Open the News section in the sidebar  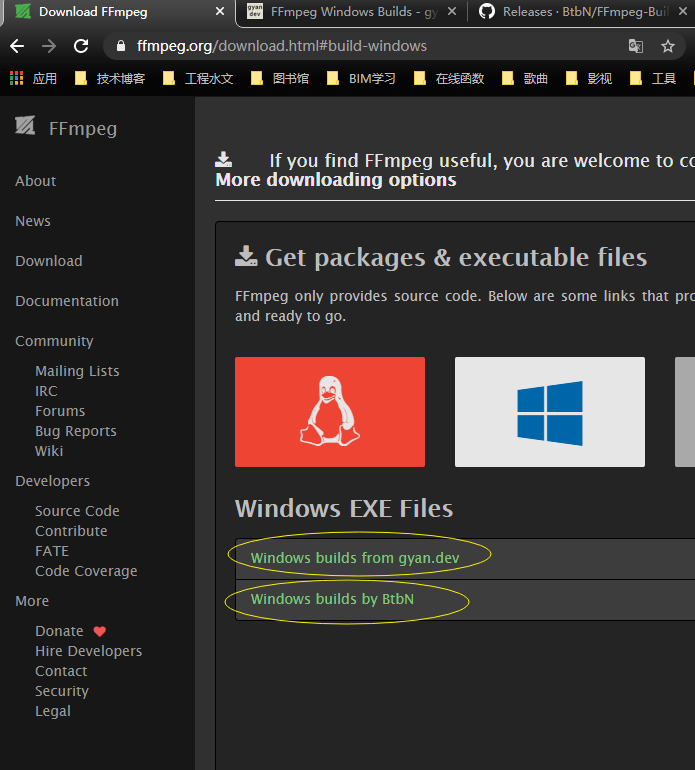(x=33, y=221)
